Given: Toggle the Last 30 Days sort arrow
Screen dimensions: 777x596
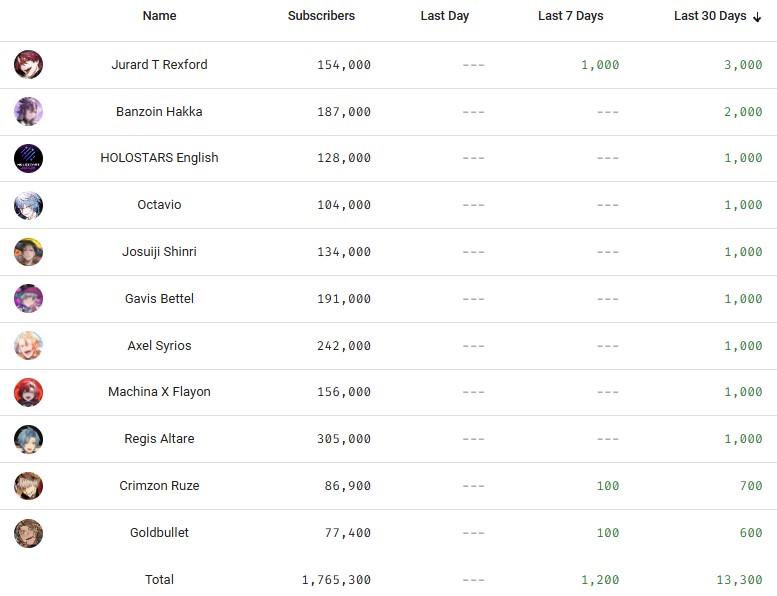Looking at the screenshot, I should [757, 17].
